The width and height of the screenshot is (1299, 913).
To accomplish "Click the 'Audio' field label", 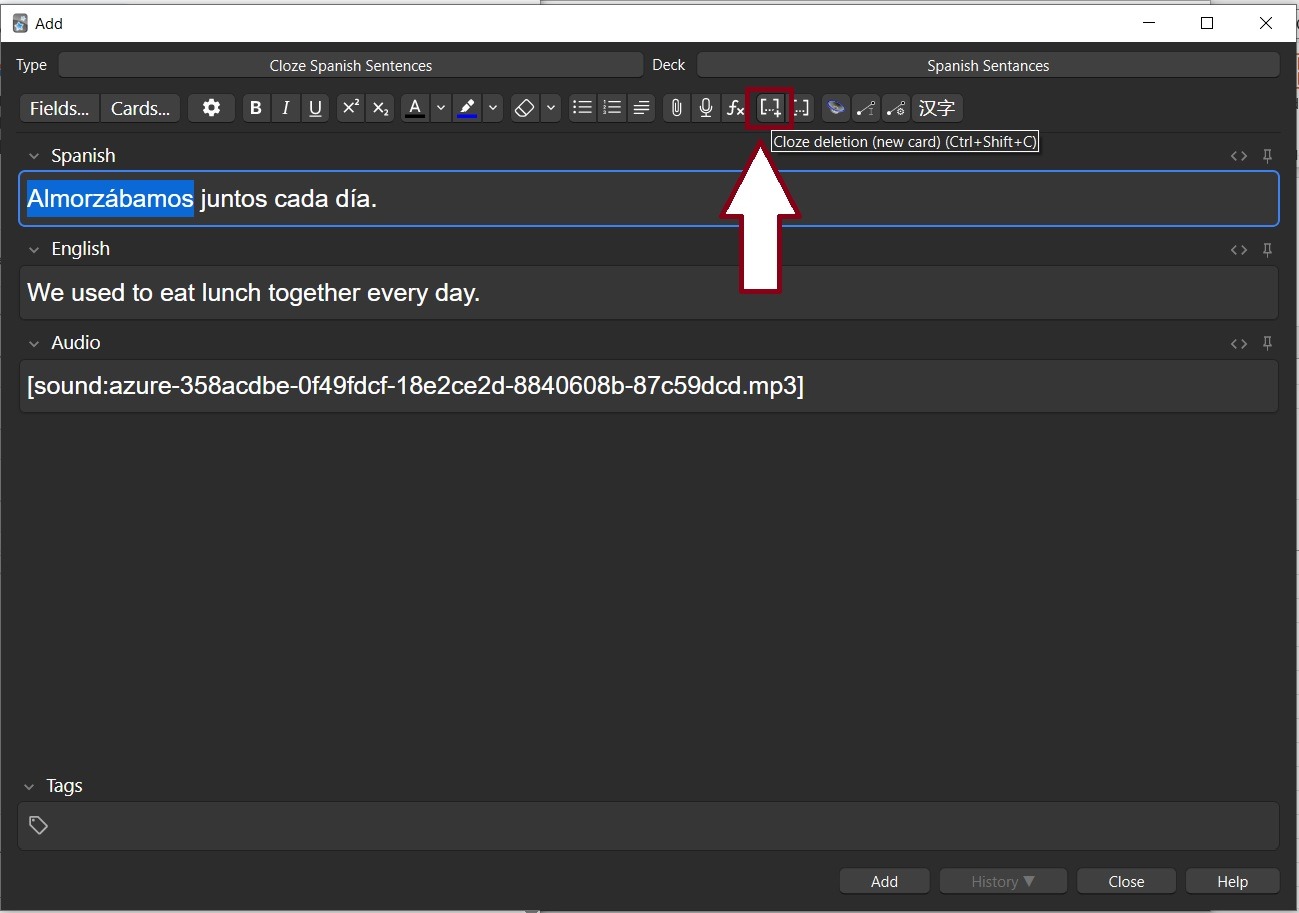I will point(76,343).
